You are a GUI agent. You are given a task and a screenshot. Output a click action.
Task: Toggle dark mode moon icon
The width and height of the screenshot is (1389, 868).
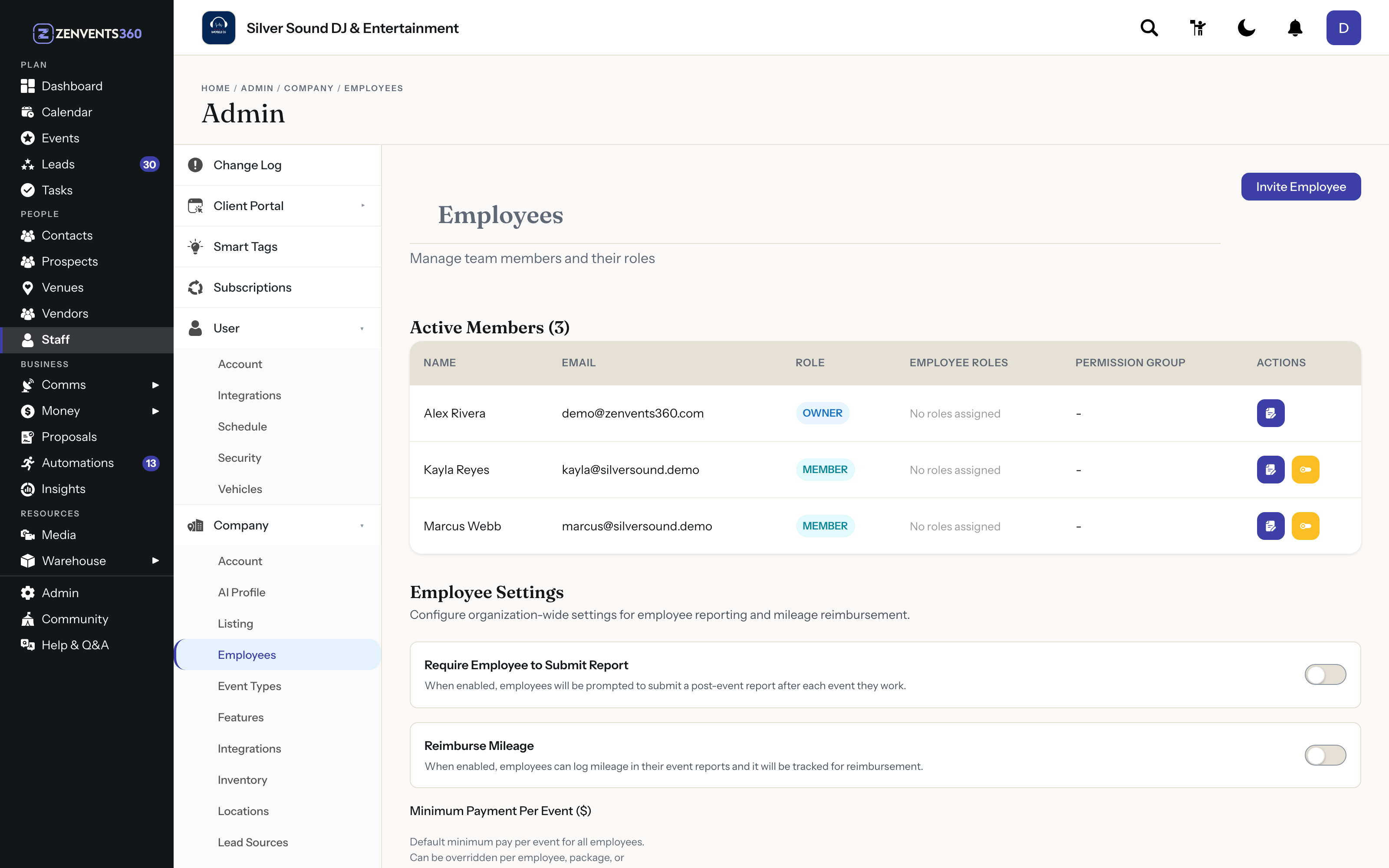coord(1246,27)
